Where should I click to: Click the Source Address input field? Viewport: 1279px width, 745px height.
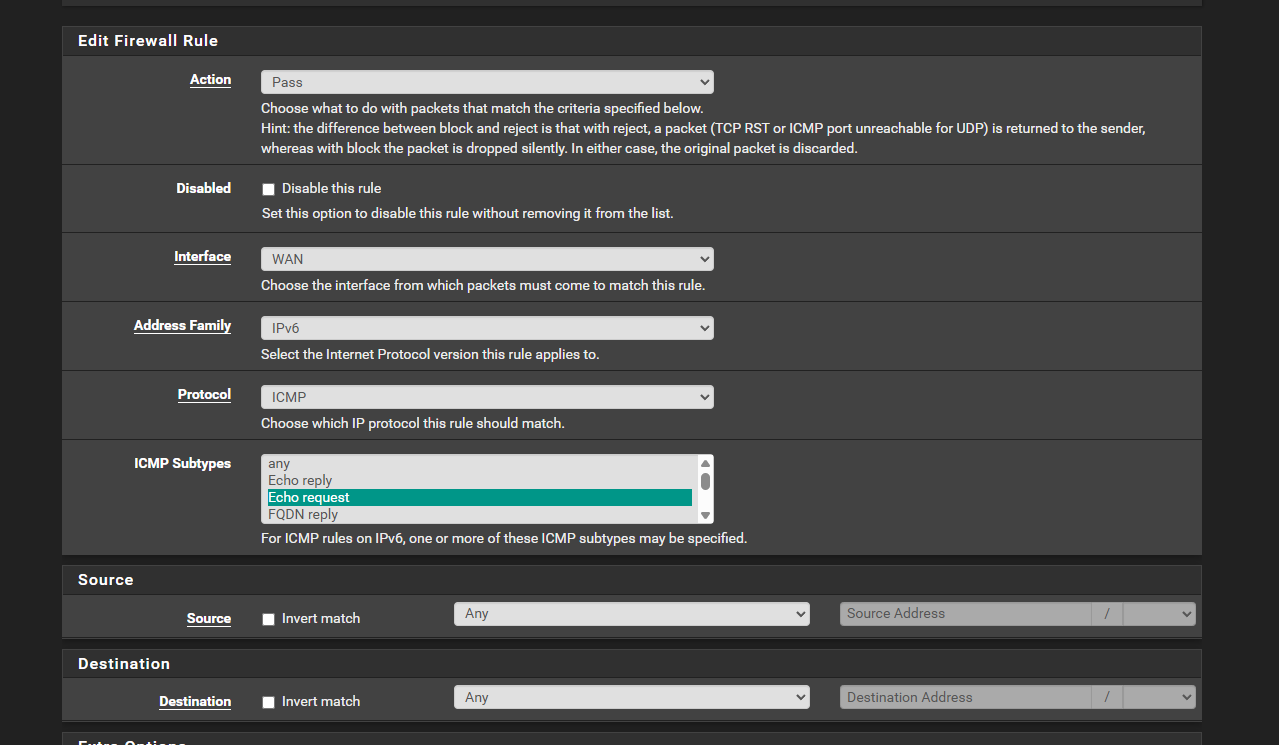tap(965, 613)
